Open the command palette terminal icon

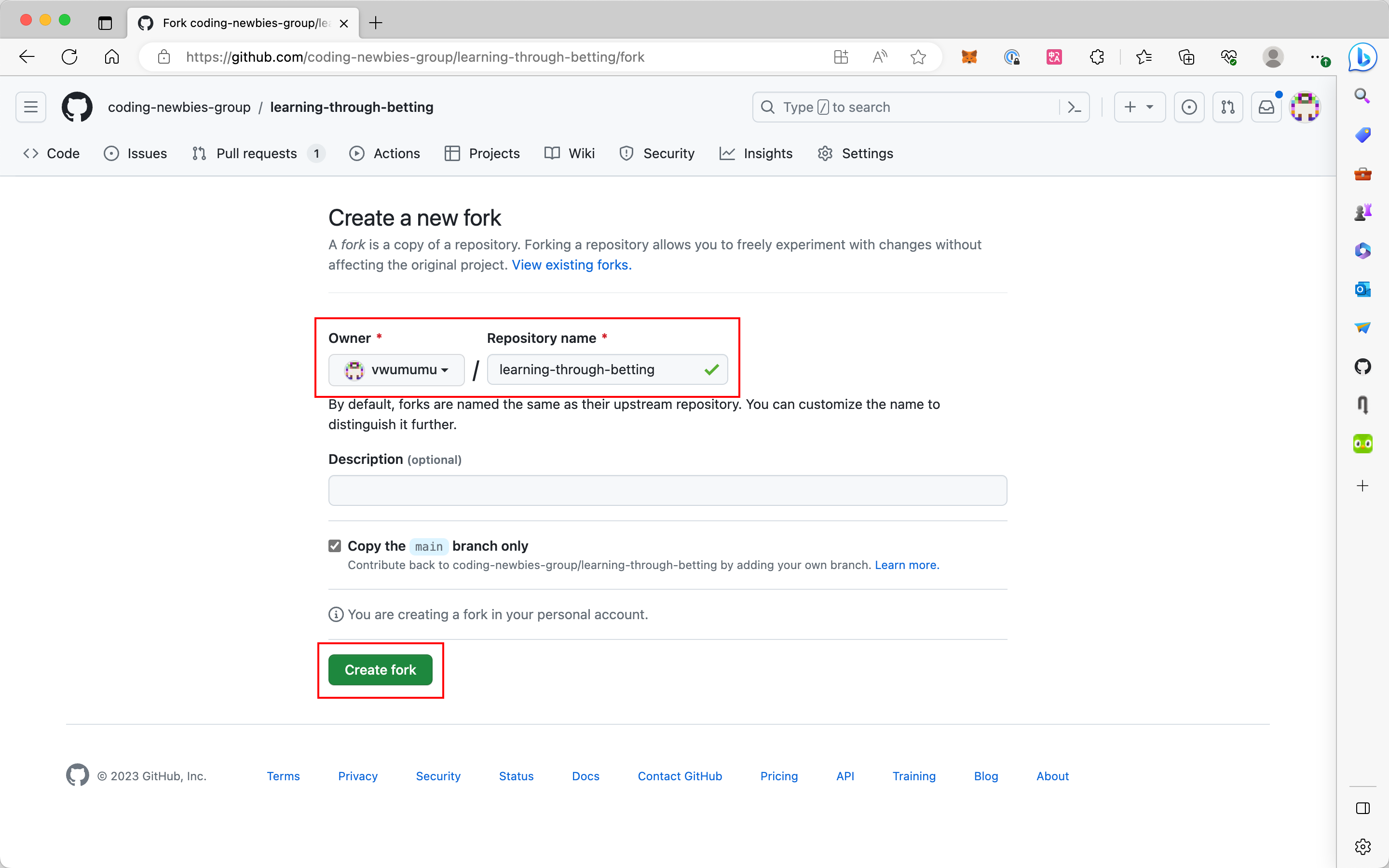[1075, 107]
